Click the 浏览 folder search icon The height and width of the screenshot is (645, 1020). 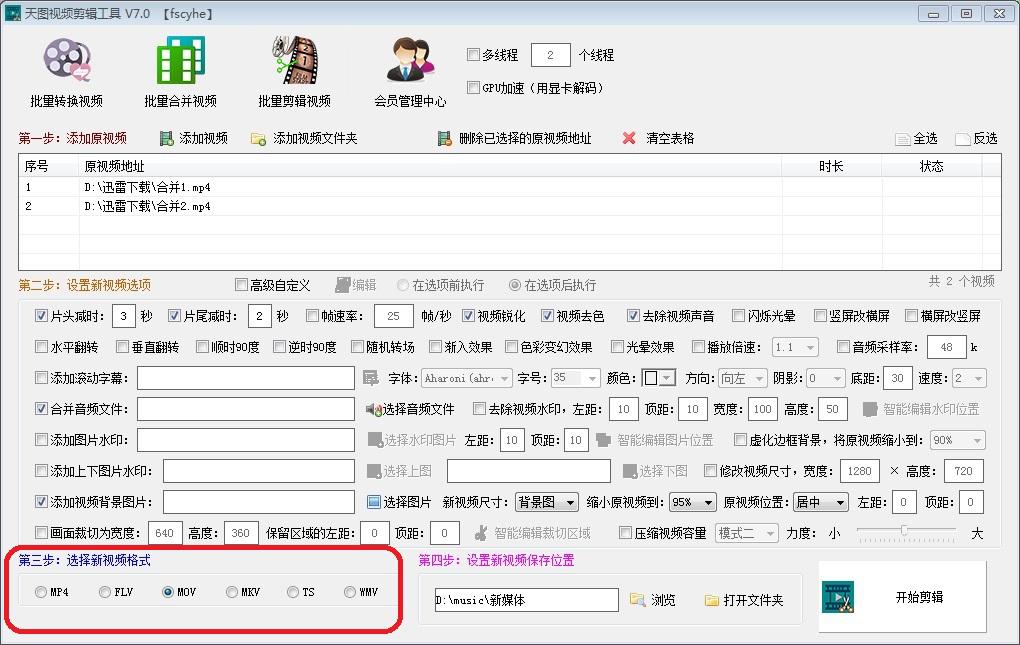(x=638, y=599)
